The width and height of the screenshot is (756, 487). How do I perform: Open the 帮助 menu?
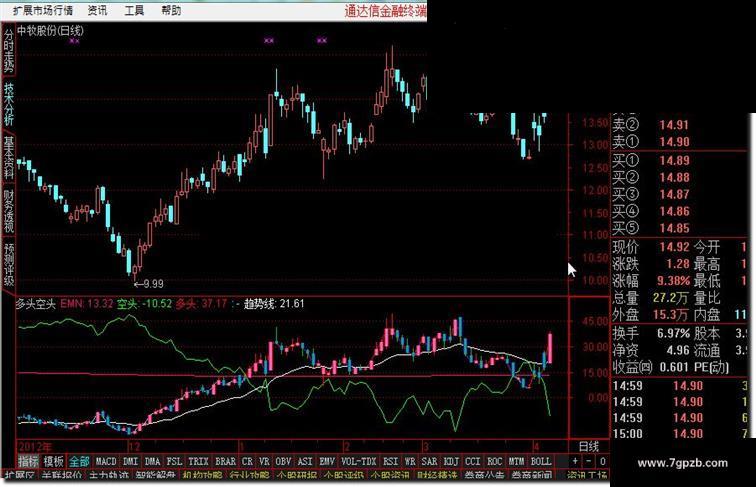click(x=171, y=10)
